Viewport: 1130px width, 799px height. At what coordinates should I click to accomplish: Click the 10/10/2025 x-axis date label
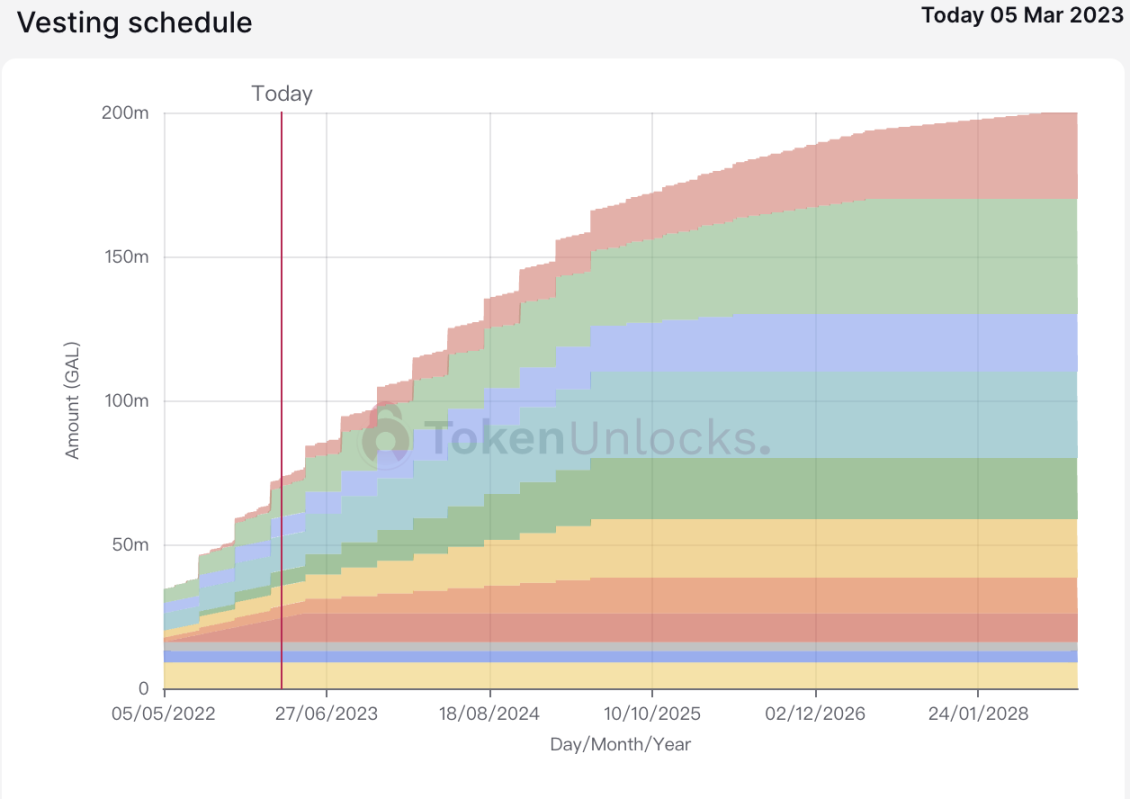click(x=652, y=713)
